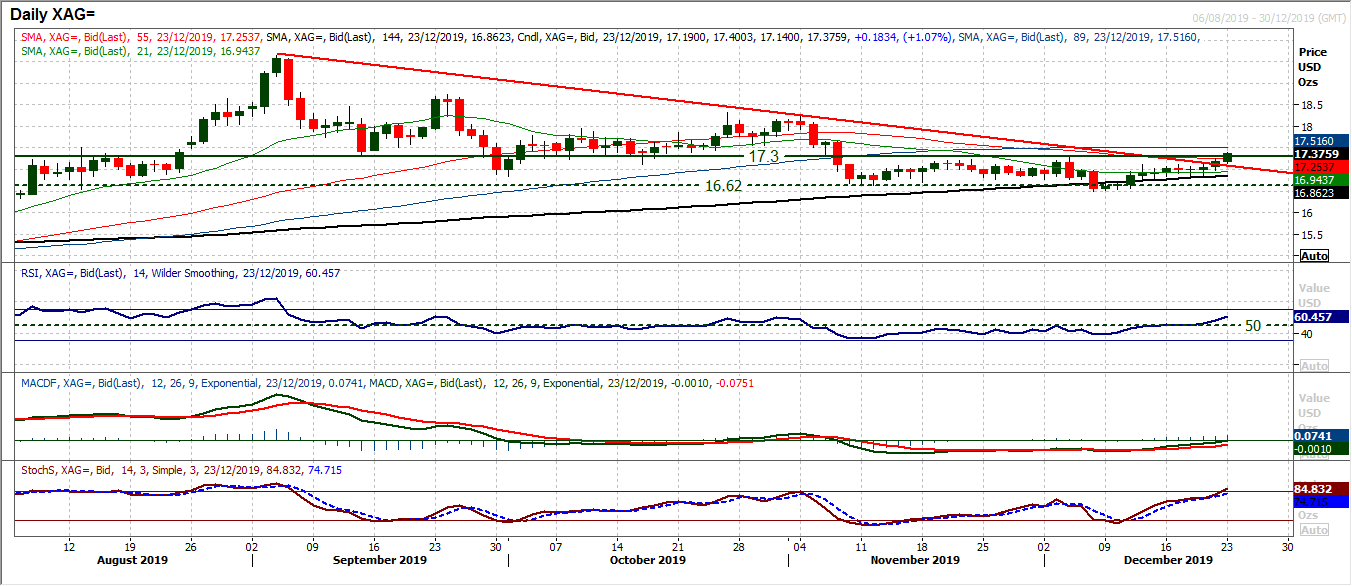
Task: Click the 40 label on RSI axis
Action: point(1305,335)
